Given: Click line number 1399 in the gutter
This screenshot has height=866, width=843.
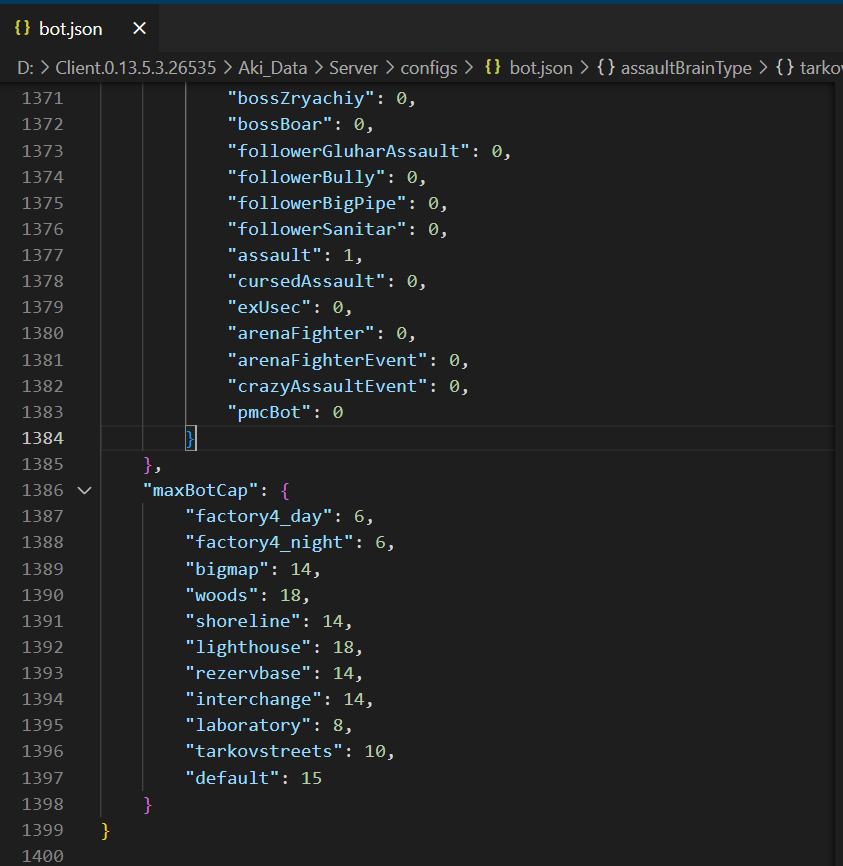Looking at the screenshot, I should (37, 830).
